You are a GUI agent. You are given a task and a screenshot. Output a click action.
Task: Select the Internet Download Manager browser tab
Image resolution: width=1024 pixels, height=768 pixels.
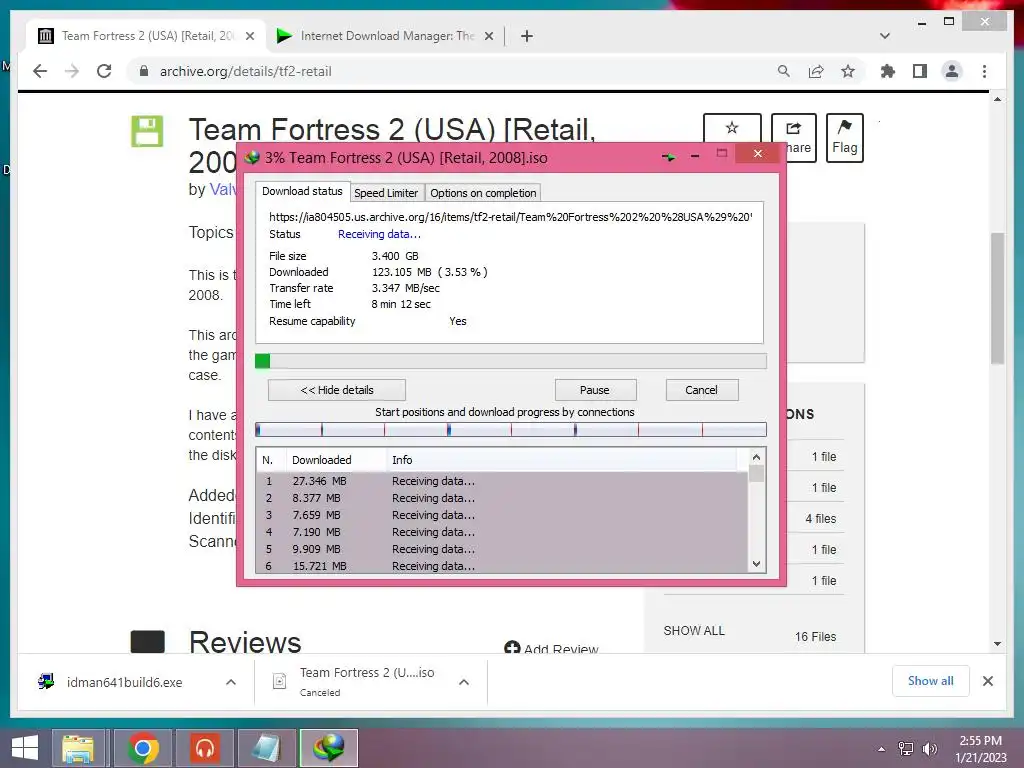click(386, 36)
